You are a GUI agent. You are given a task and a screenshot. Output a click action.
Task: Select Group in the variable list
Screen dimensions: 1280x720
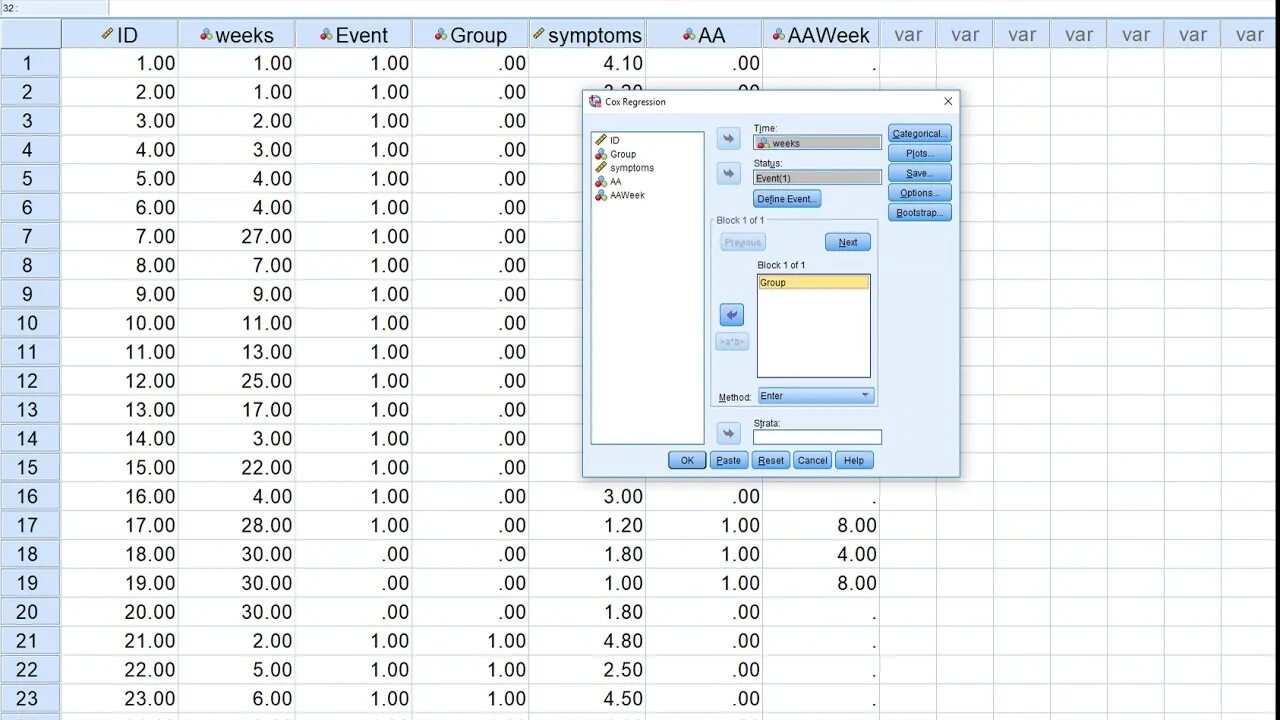(x=615, y=154)
